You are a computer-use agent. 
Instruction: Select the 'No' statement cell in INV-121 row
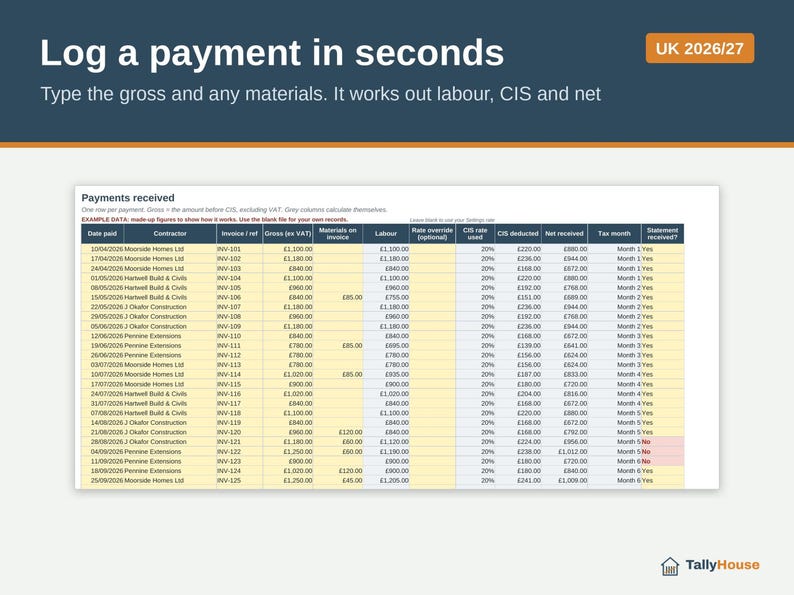pyautogui.click(x=662, y=442)
